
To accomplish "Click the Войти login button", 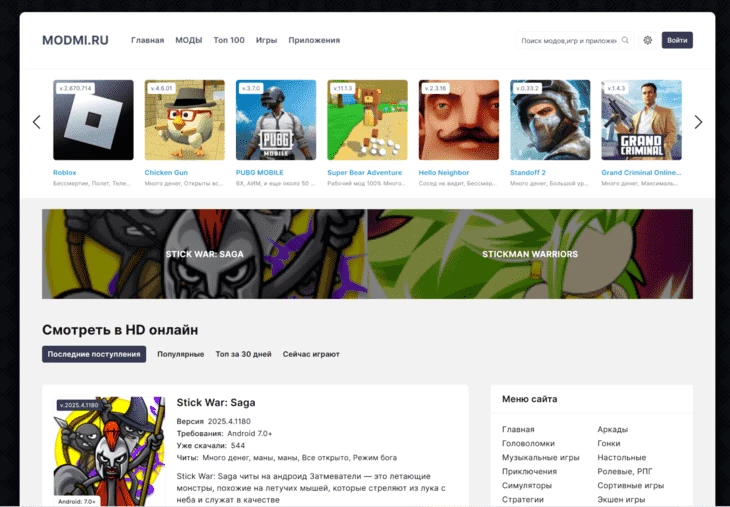I will point(677,40).
